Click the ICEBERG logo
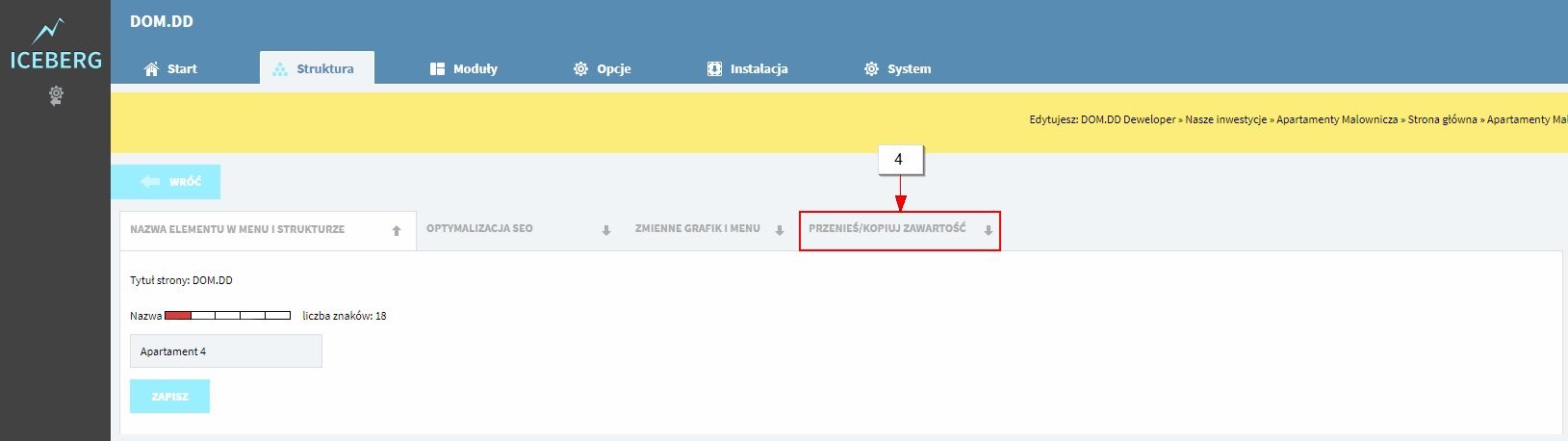Image resolution: width=1568 pixels, height=441 pixels. click(x=55, y=44)
